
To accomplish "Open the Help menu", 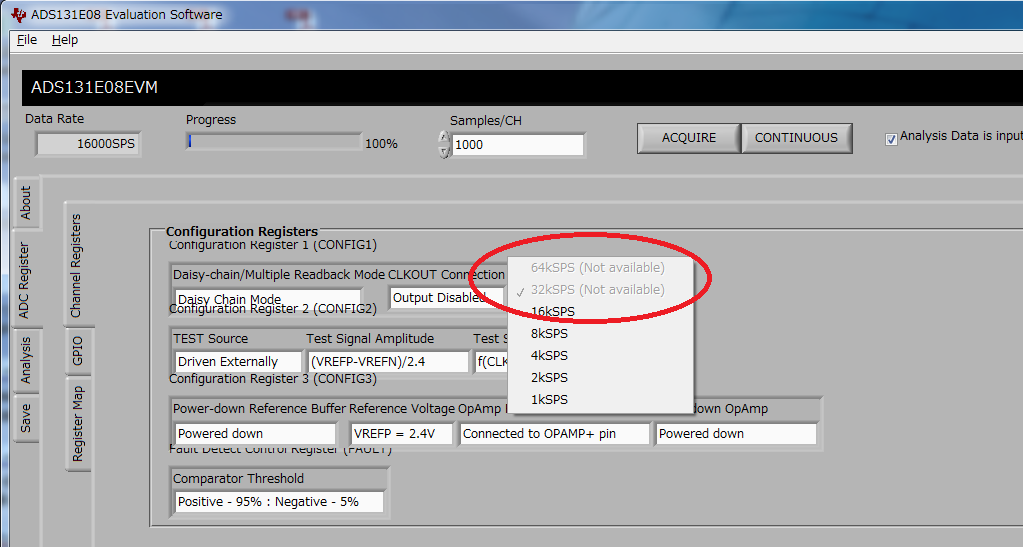I will pyautogui.click(x=65, y=40).
